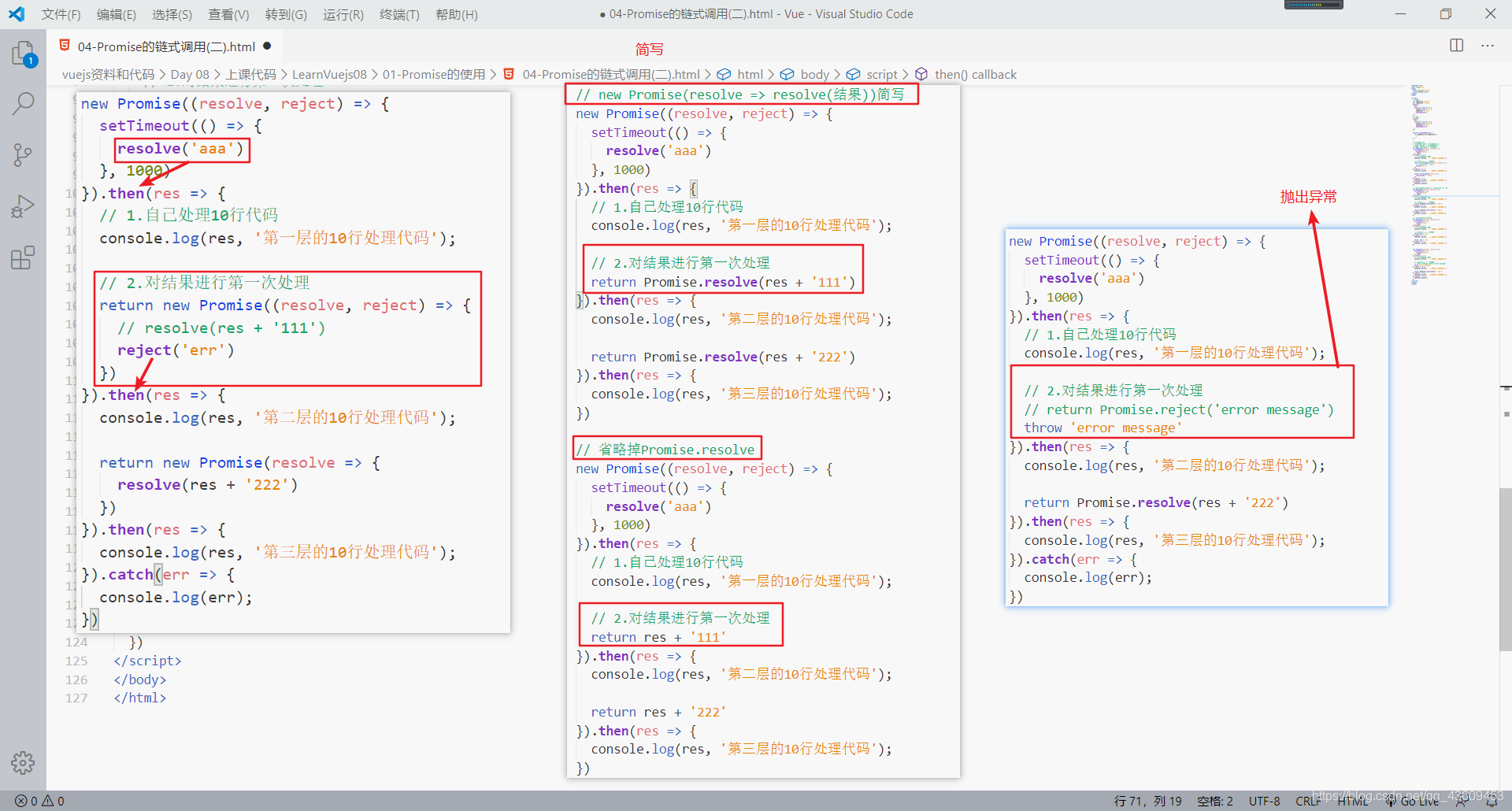Click breadcrumb 01-Promise的使用
Viewport: 1512px width, 811px height.
pyautogui.click(x=434, y=74)
